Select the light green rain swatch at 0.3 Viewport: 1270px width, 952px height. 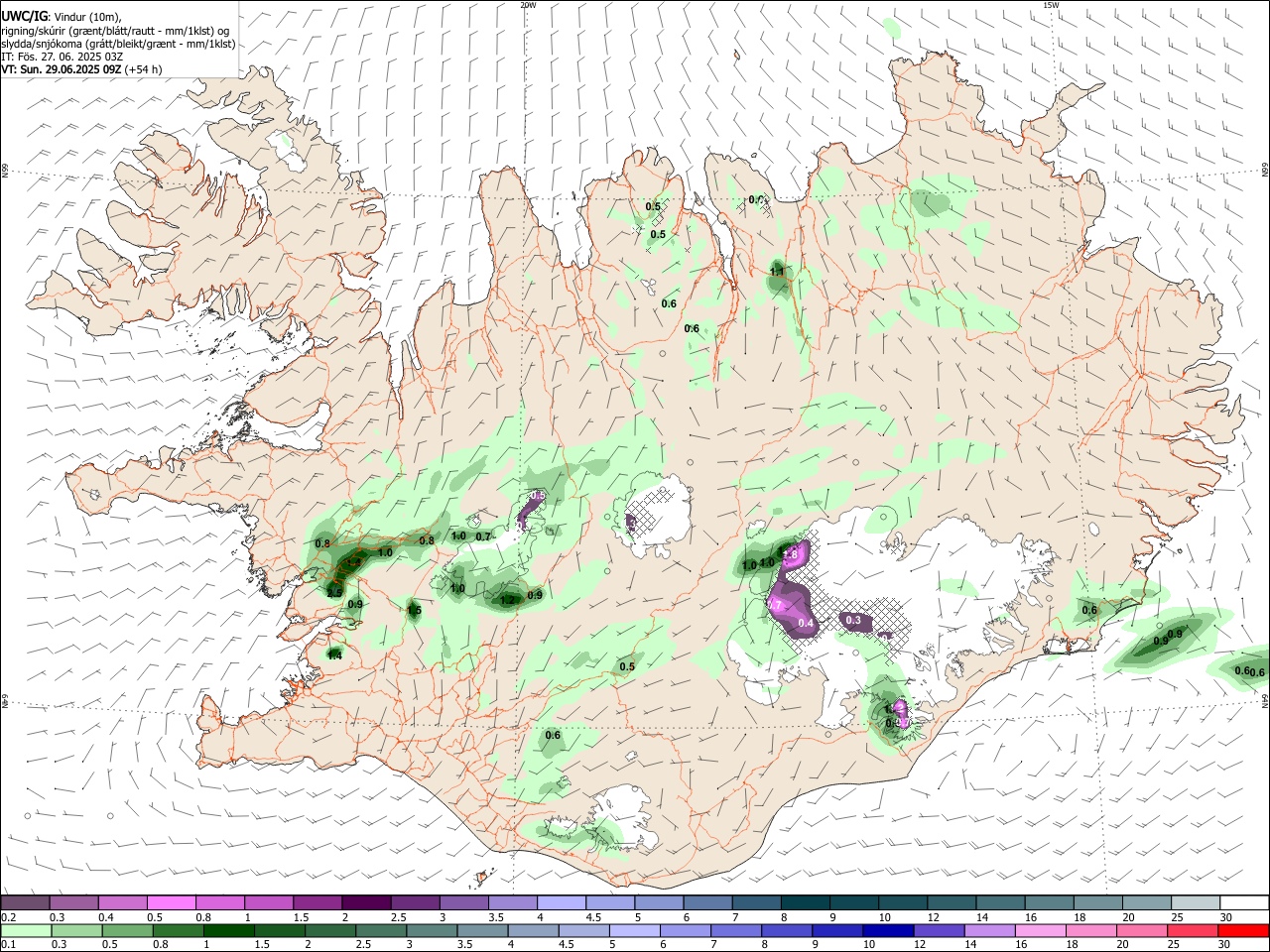[x=76, y=930]
